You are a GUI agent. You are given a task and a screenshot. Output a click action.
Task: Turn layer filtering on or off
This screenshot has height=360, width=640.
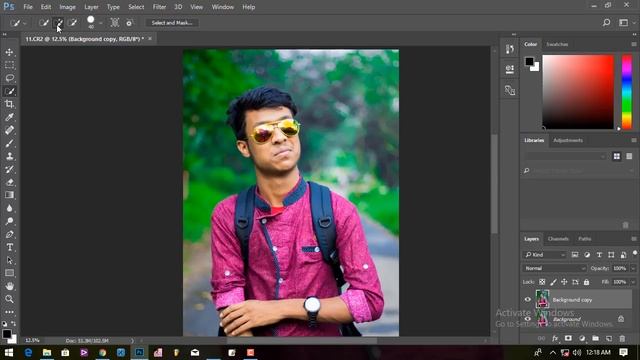pos(635,253)
